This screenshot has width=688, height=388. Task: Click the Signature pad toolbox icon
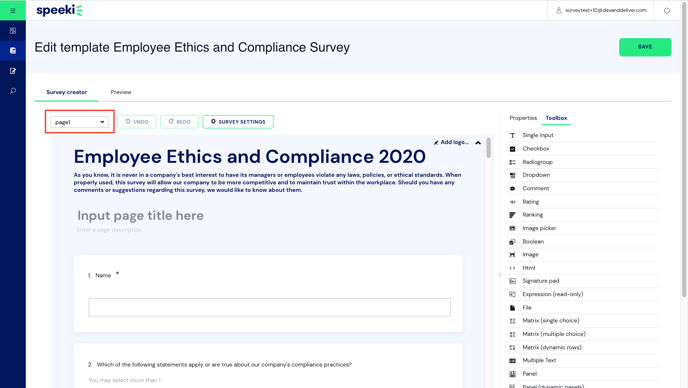tap(512, 281)
